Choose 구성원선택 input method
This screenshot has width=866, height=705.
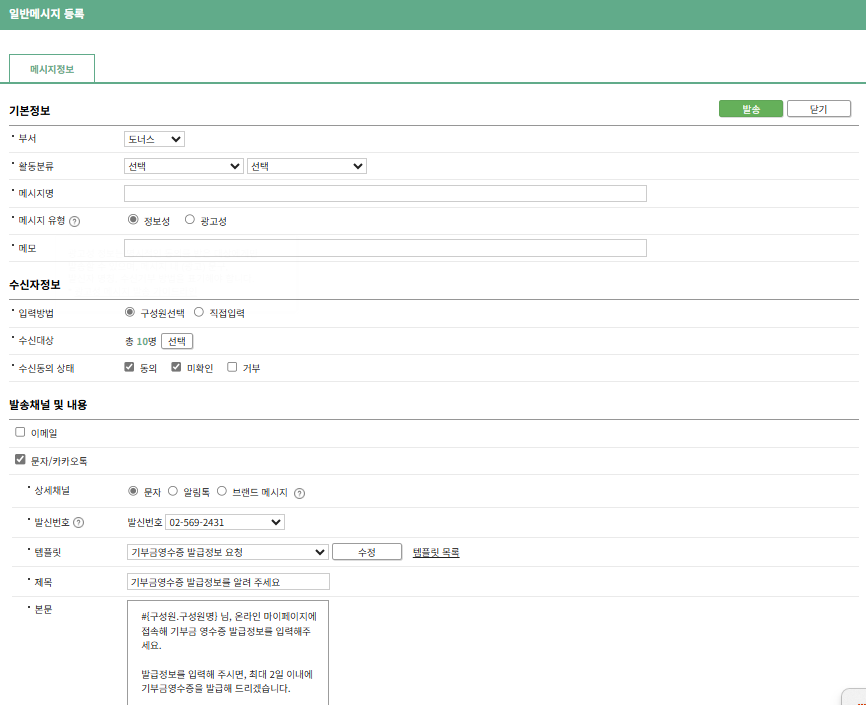coord(130,312)
